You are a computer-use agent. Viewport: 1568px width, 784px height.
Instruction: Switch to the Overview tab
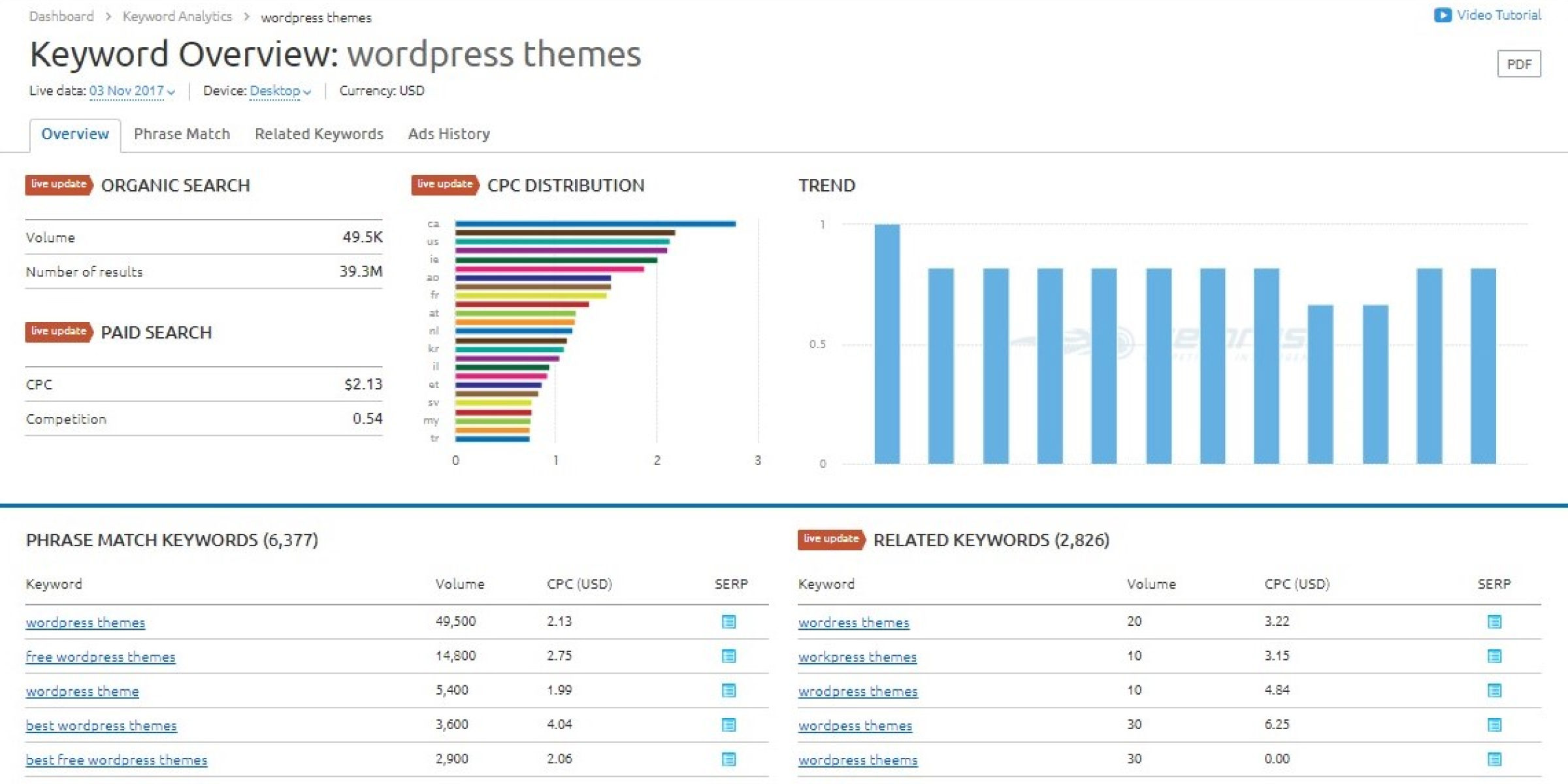[x=75, y=135]
